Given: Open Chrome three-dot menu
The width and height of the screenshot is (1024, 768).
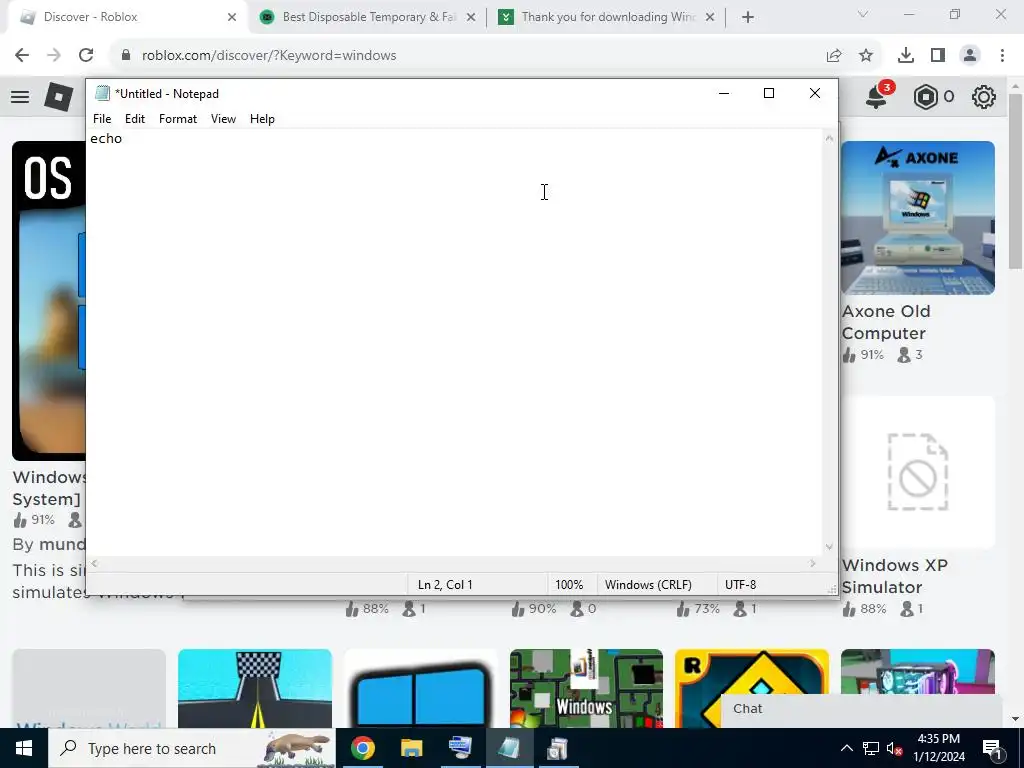Looking at the screenshot, I should pos(1002,56).
